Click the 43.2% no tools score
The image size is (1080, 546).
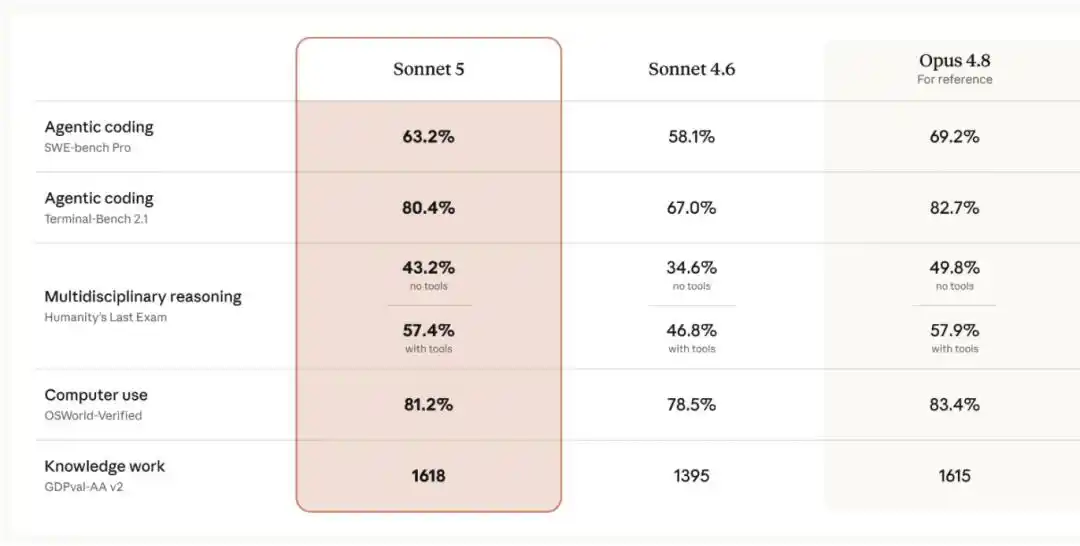[x=428, y=267]
